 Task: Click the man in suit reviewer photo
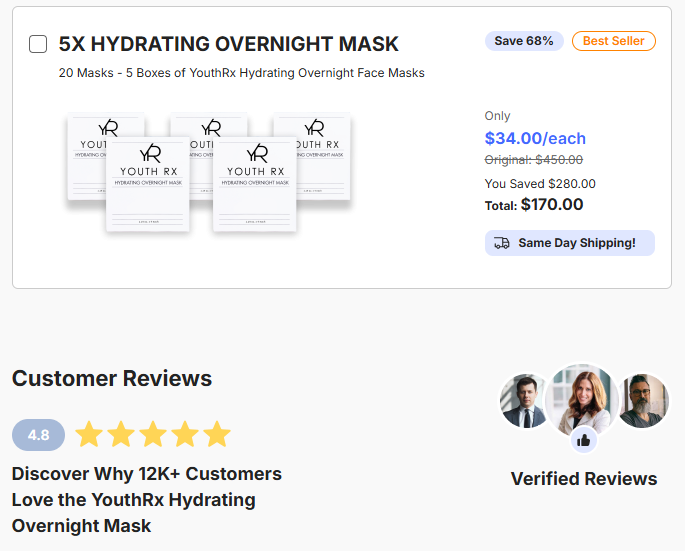coord(524,400)
